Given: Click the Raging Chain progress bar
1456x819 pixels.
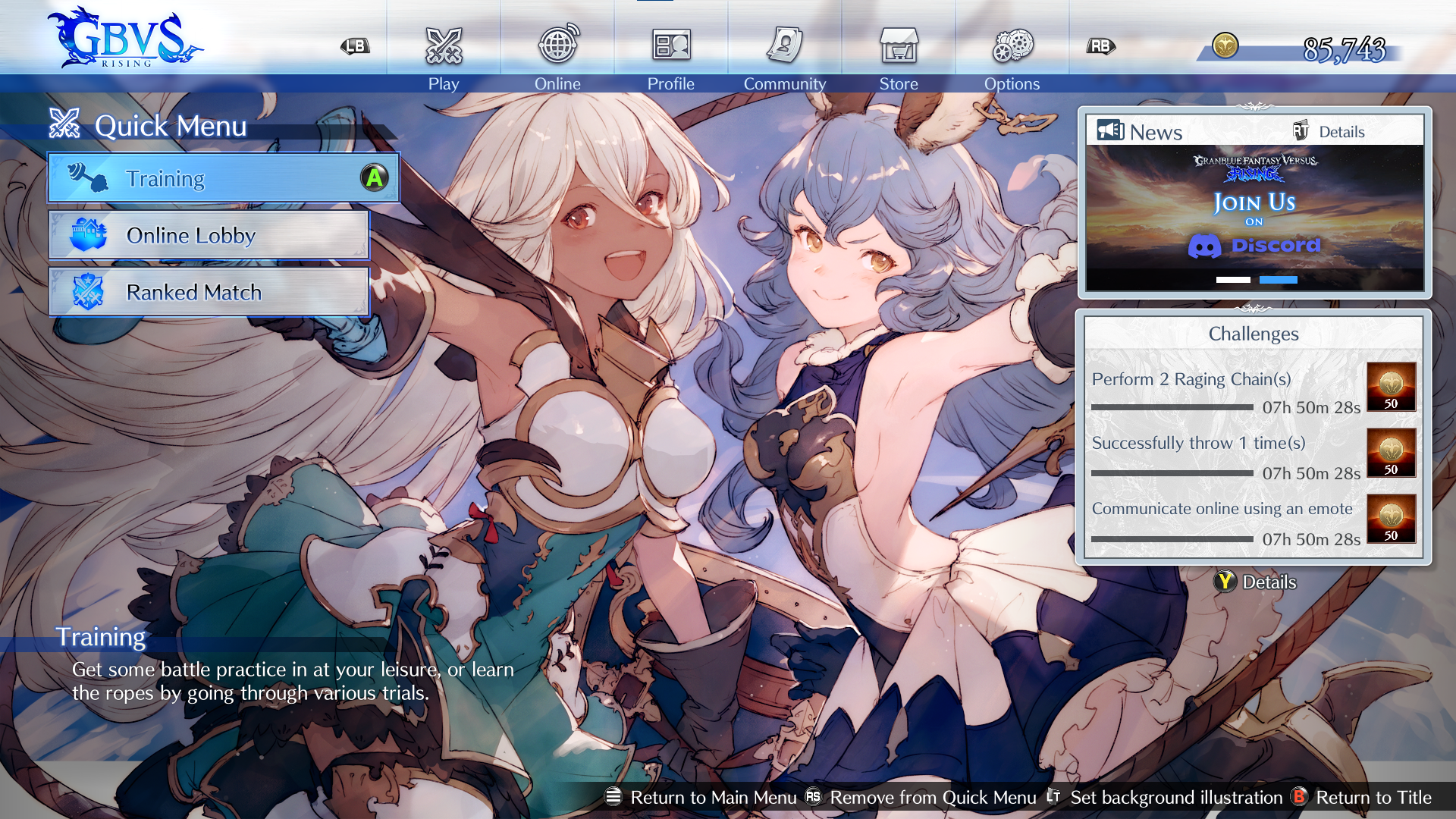Looking at the screenshot, I should tap(1172, 408).
